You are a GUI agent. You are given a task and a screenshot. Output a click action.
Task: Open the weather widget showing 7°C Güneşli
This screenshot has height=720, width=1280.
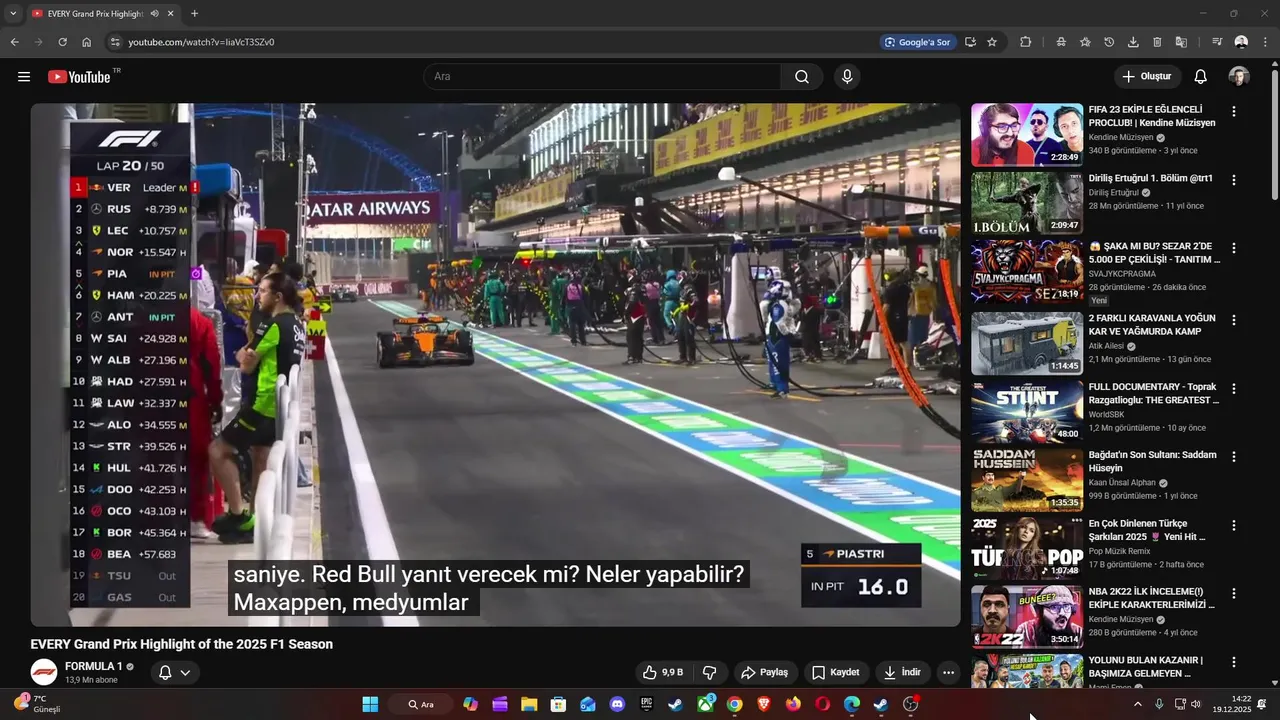(38, 704)
